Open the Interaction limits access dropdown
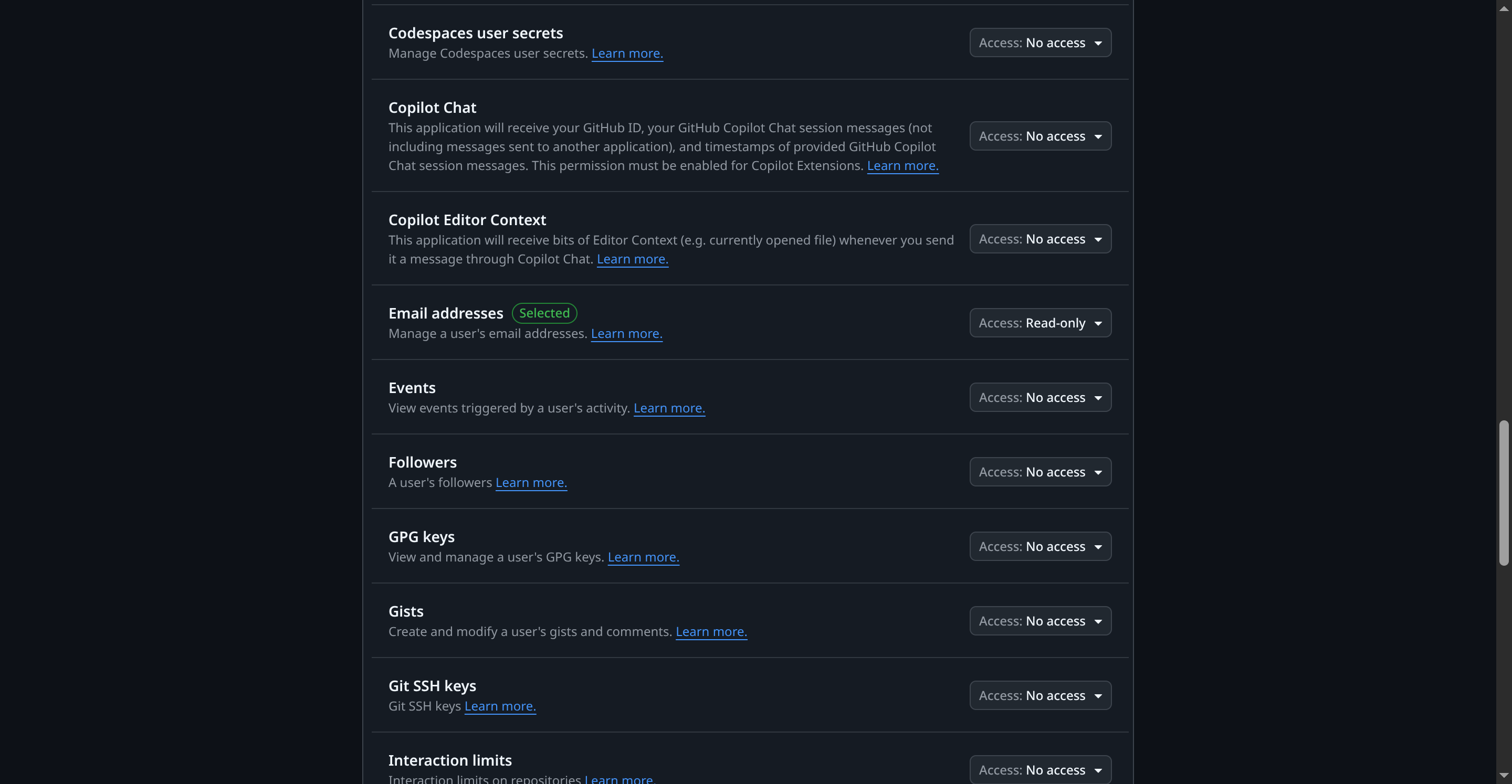 1039,769
